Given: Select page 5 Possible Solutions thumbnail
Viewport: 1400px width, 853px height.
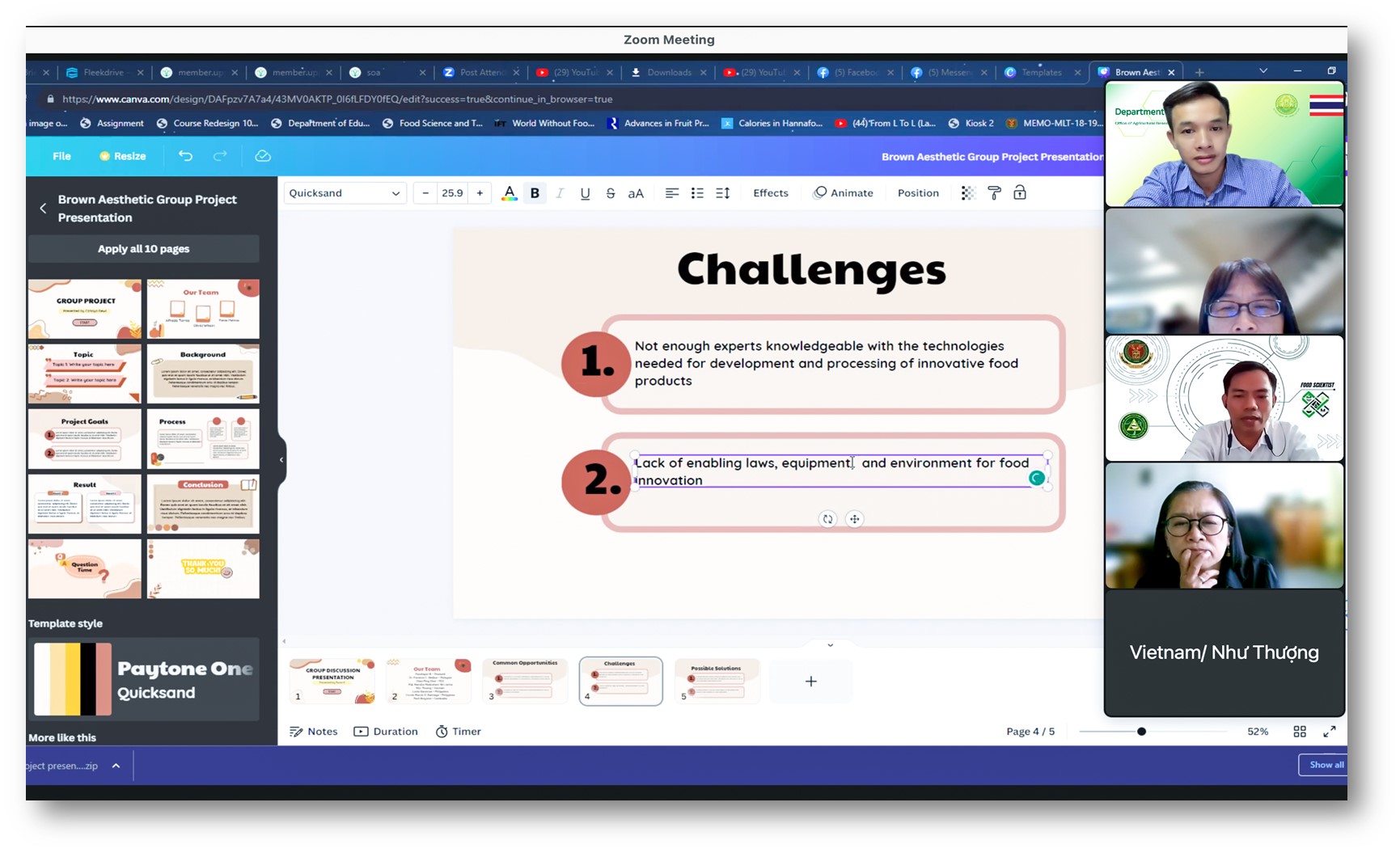Looking at the screenshot, I should click(x=717, y=681).
